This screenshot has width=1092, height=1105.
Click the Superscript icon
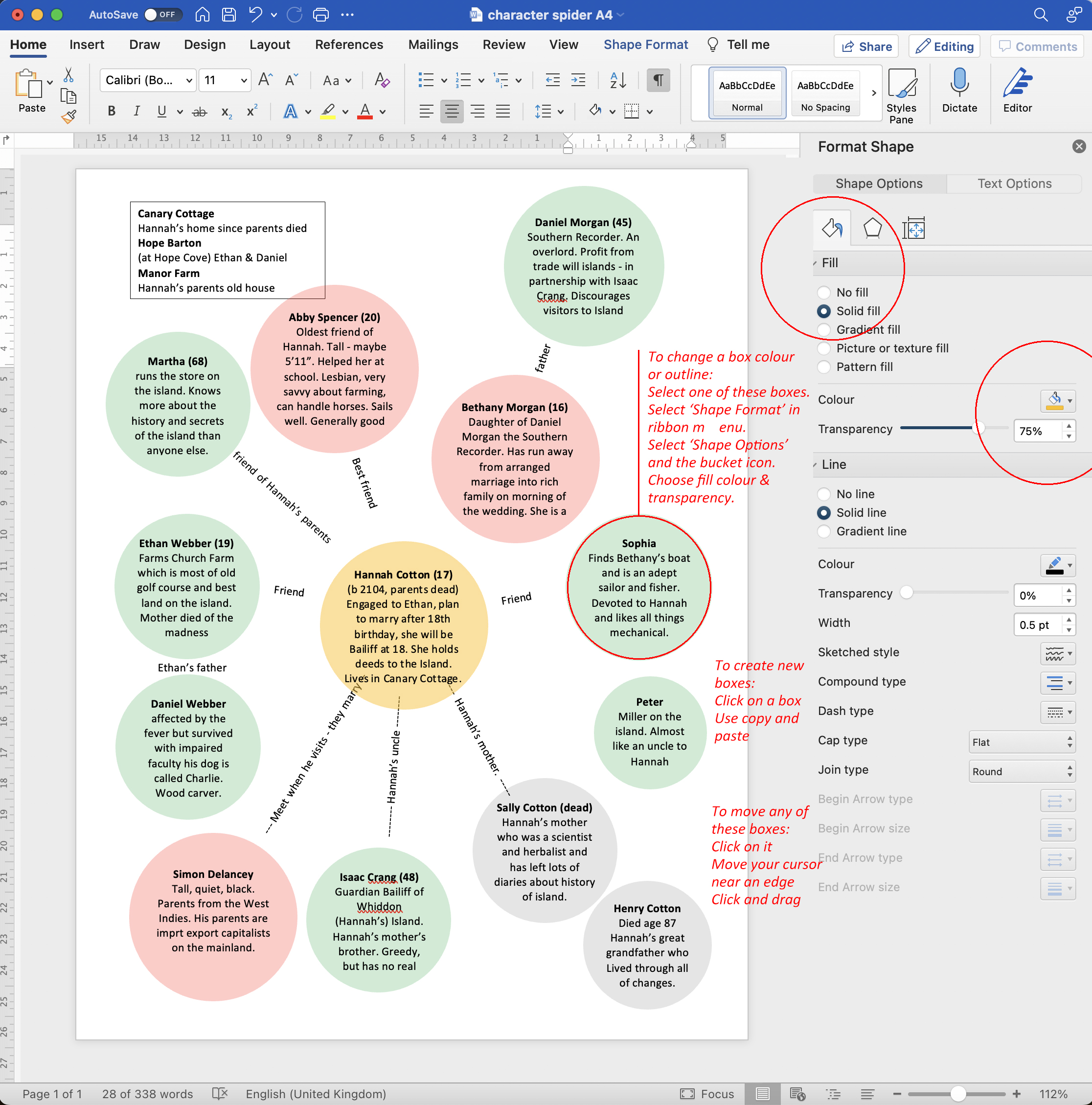[x=251, y=111]
